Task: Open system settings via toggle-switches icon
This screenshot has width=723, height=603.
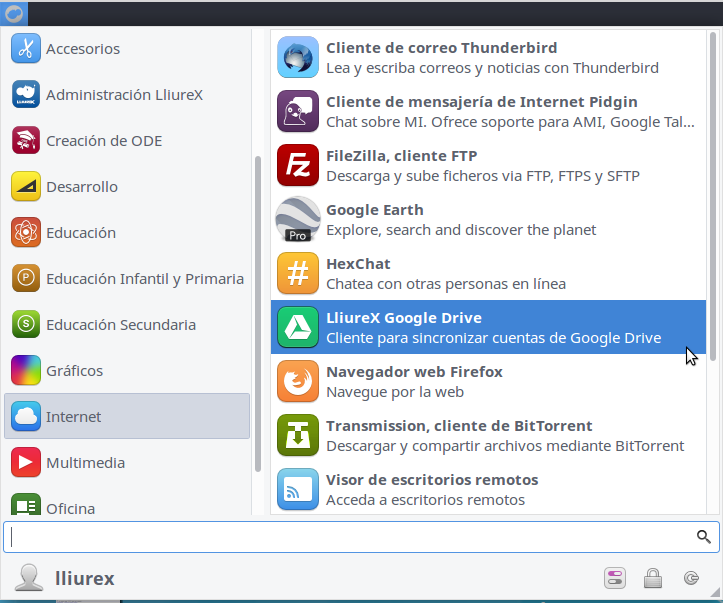Action: [x=614, y=578]
